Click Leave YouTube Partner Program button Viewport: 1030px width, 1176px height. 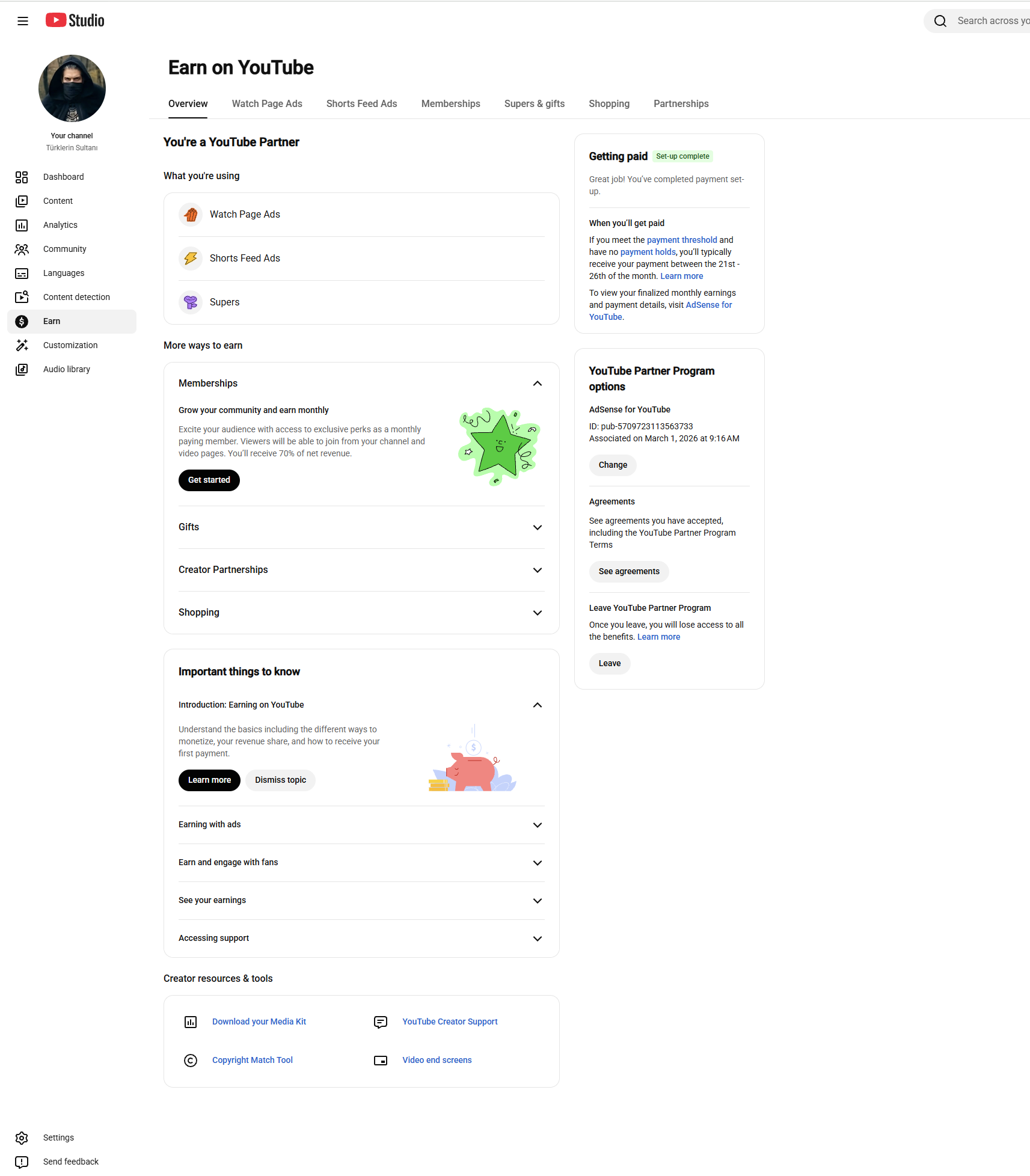pos(609,663)
